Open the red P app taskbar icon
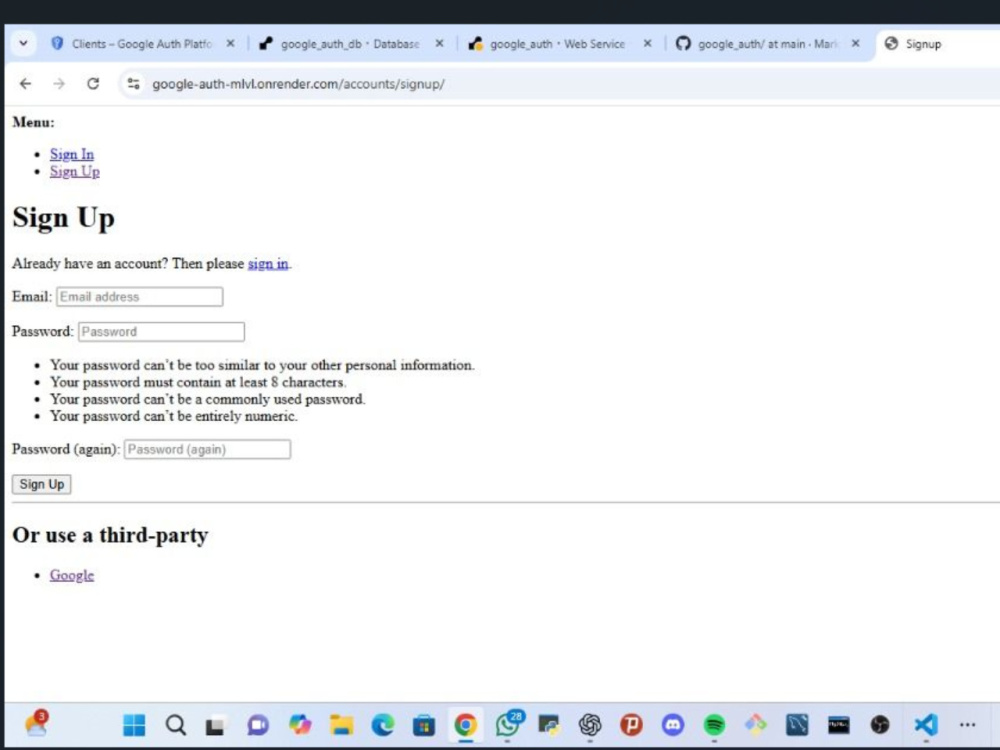Viewport: 1000px width, 750px height. 631,724
